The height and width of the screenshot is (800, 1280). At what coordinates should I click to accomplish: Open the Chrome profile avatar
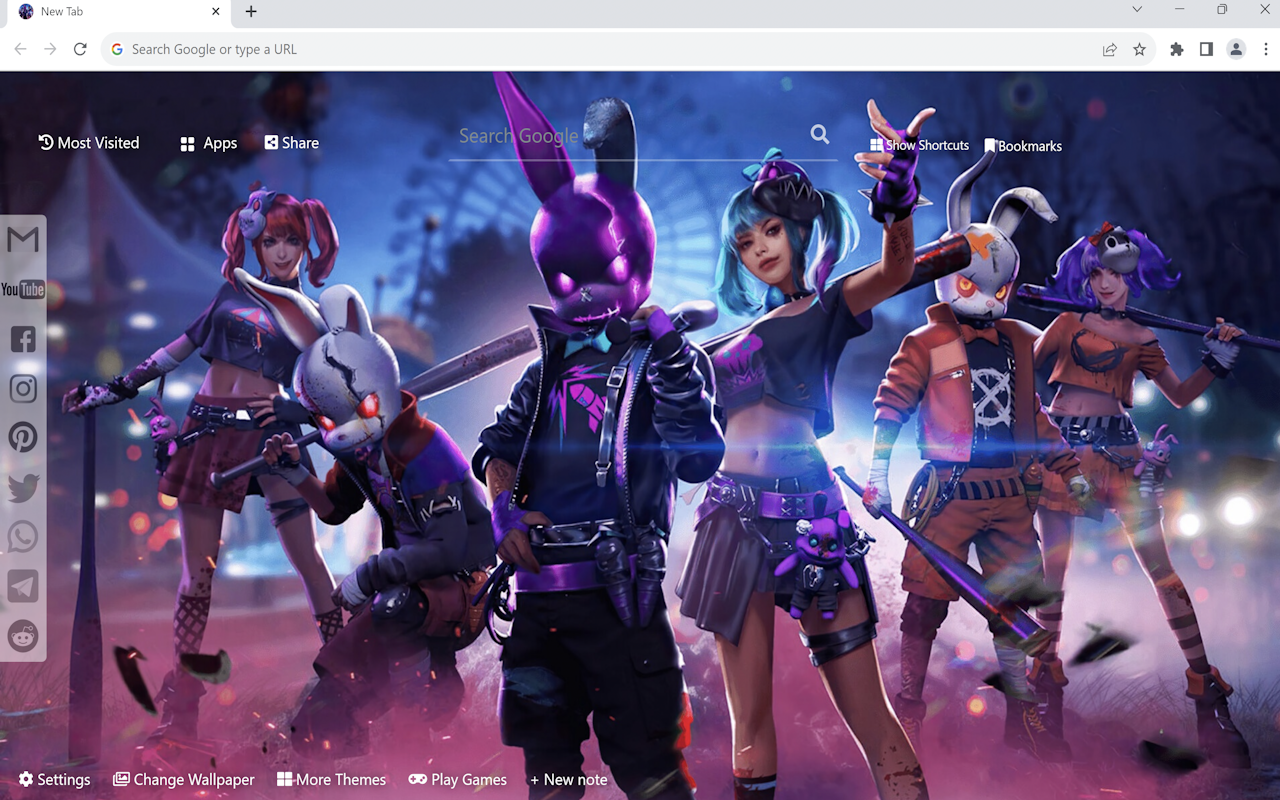(1236, 49)
